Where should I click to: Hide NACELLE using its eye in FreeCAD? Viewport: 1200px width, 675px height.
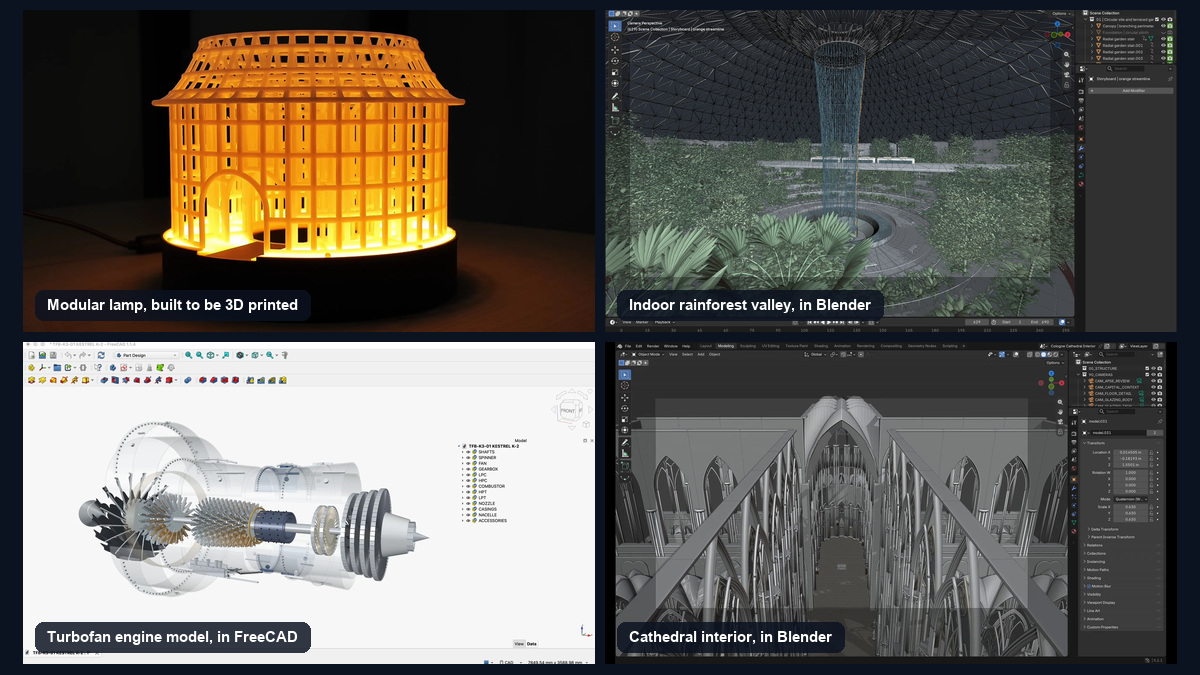point(468,515)
